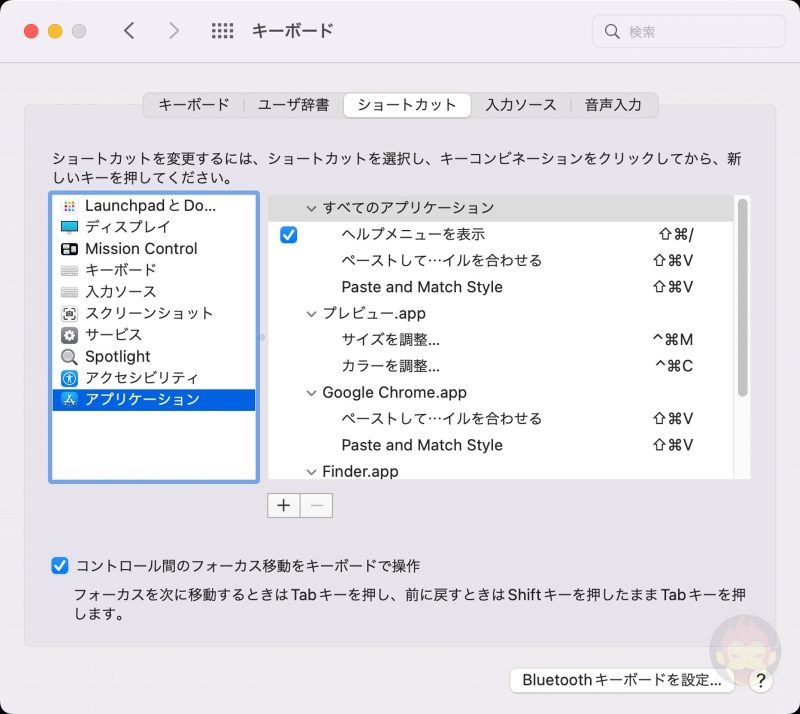Click the Spotlight magnifier icon in sidebar
This screenshot has height=714, width=800.
pyautogui.click(x=69, y=357)
